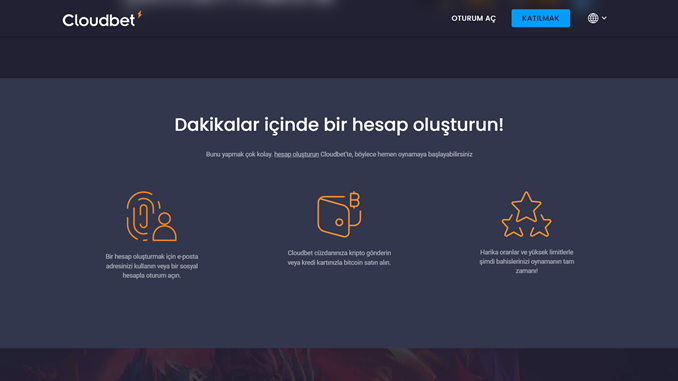Click the fingerprint account icon
The height and width of the screenshot is (381, 678).
(151, 216)
